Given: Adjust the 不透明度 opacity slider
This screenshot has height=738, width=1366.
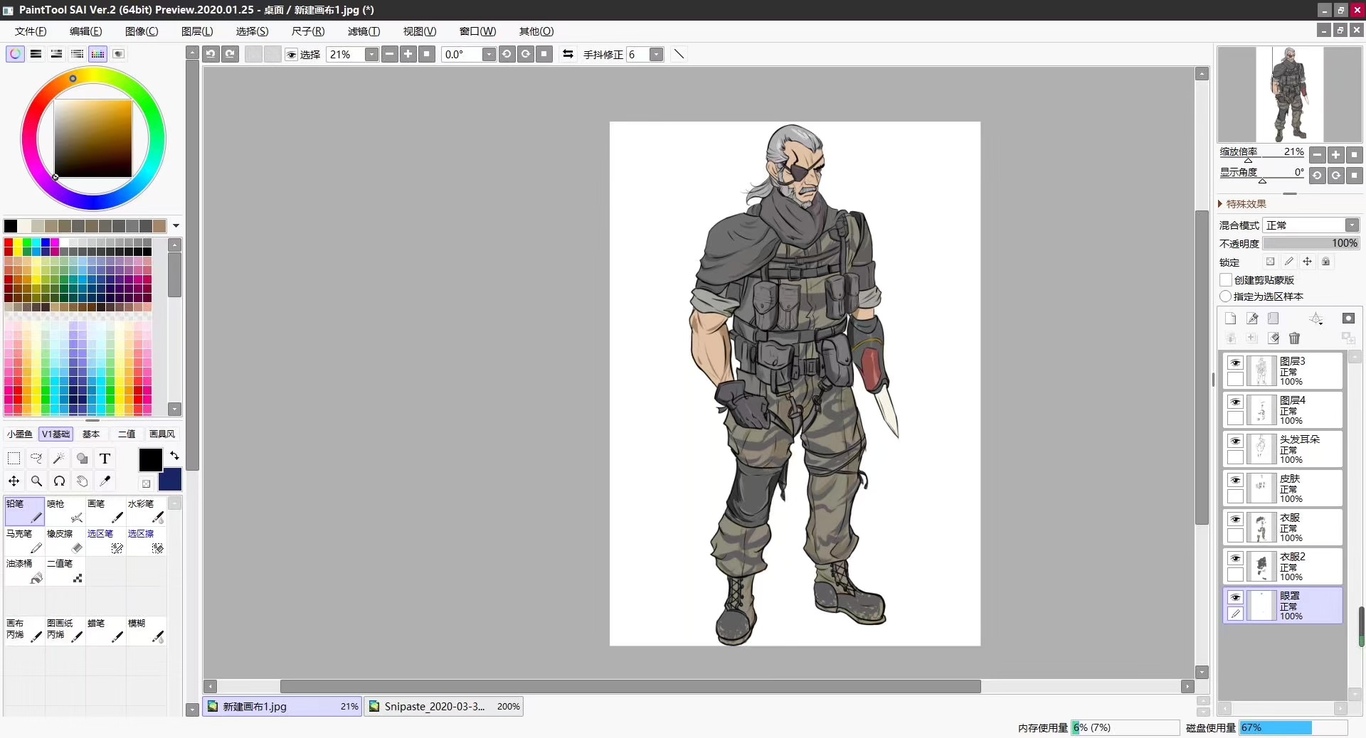Looking at the screenshot, I should click(1311, 243).
